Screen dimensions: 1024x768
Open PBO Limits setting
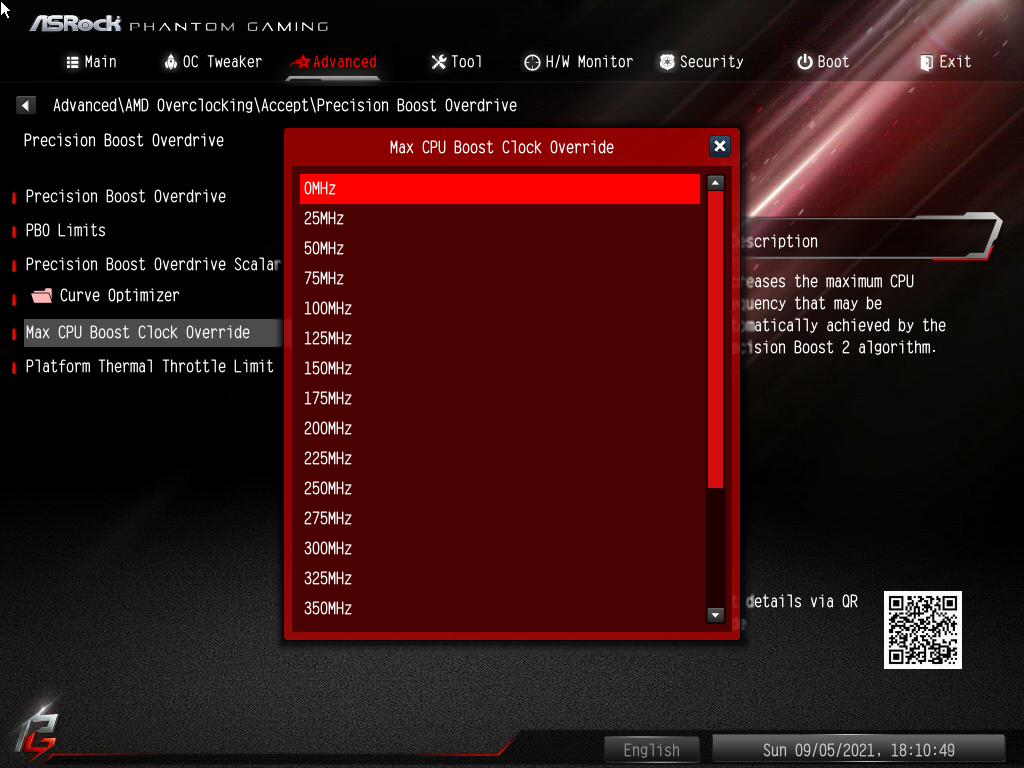pos(65,231)
